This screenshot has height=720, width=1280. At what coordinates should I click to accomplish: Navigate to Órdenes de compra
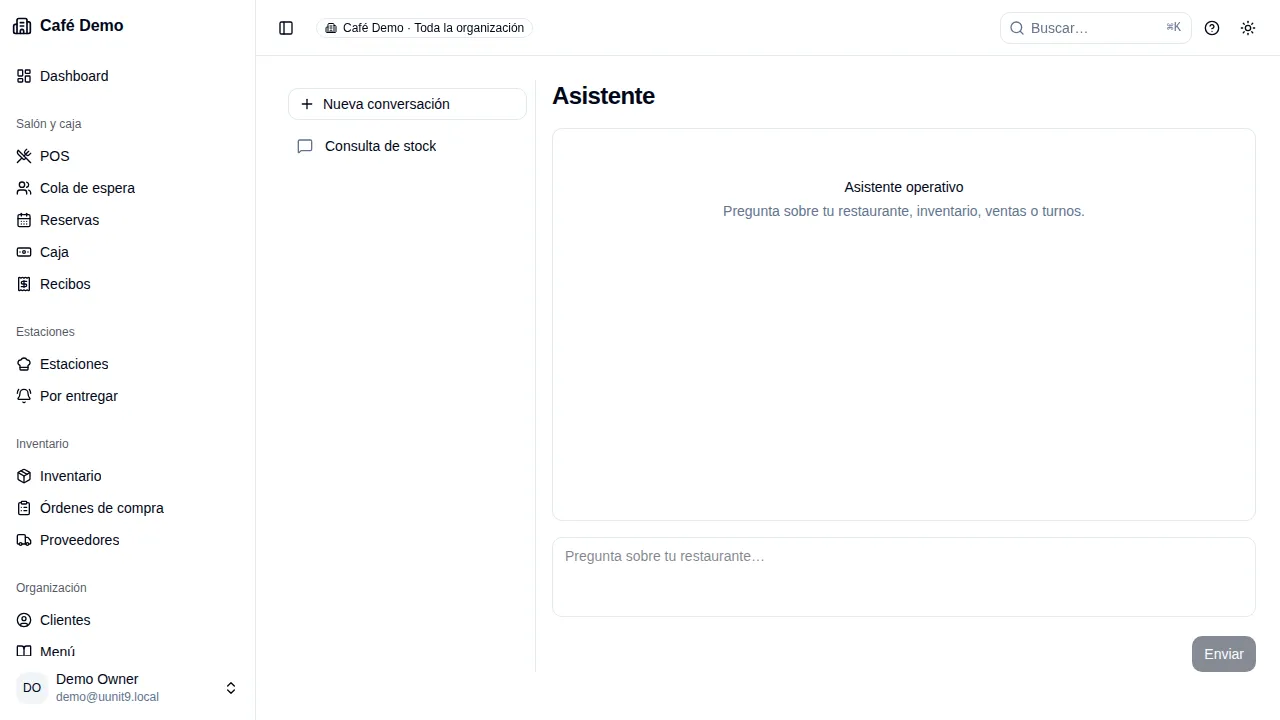click(x=128, y=508)
